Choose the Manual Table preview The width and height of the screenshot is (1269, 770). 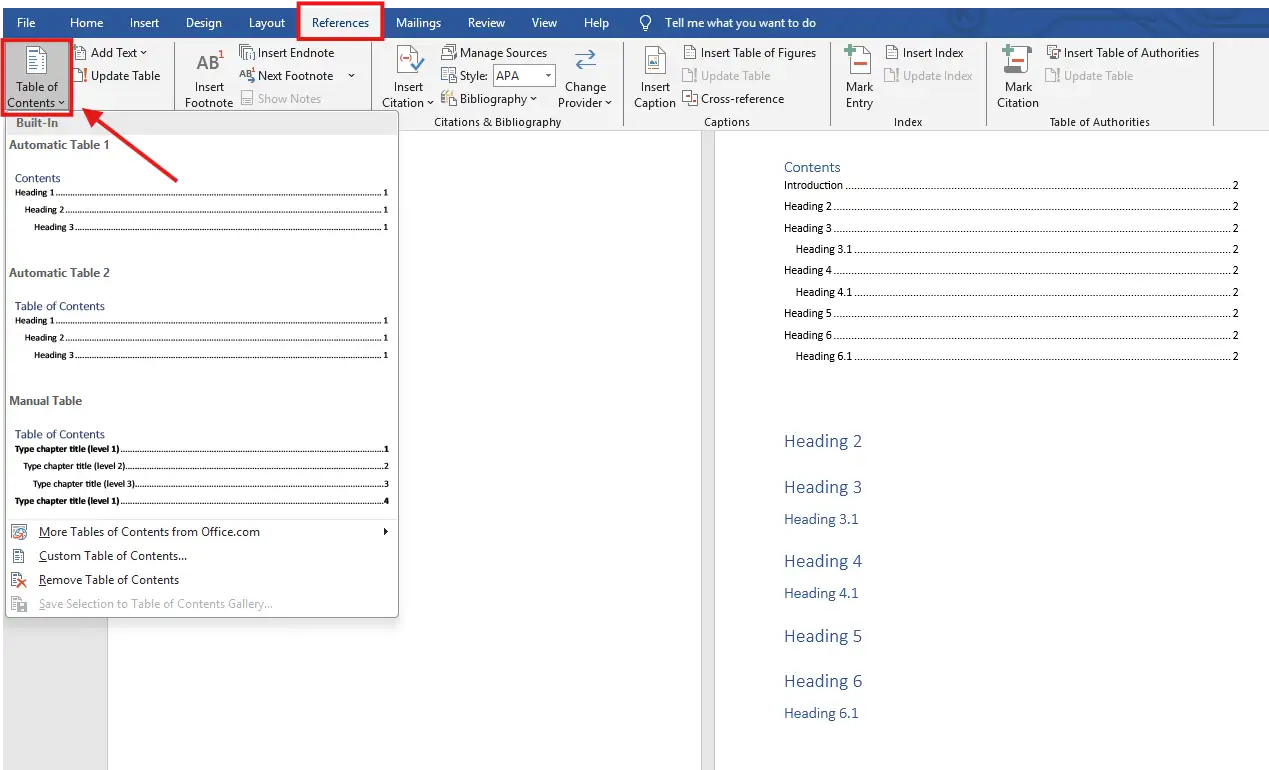click(201, 454)
